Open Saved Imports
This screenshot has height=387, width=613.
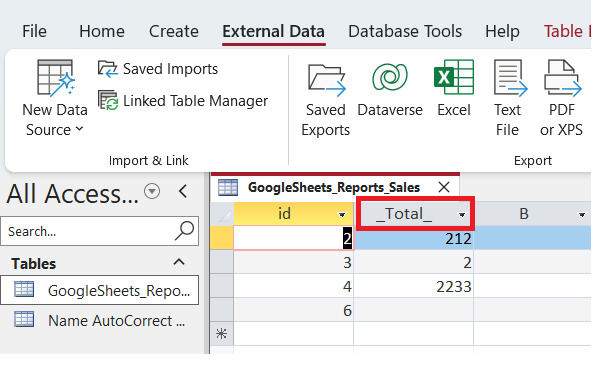coord(158,69)
